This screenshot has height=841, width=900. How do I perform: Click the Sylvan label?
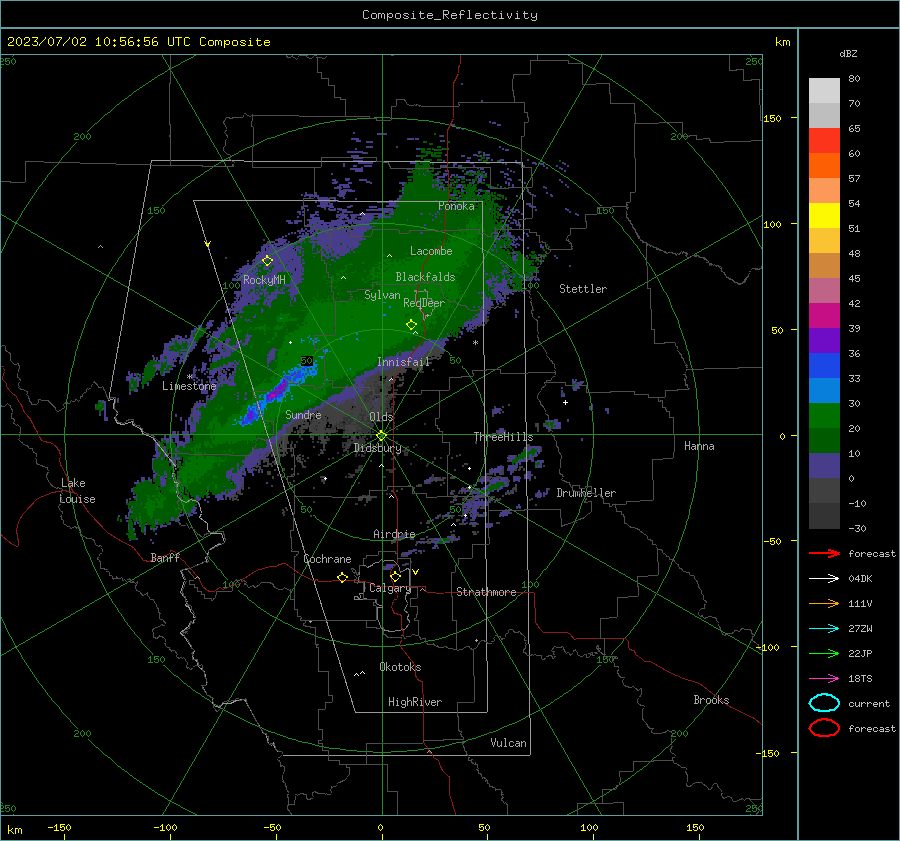pos(382,295)
